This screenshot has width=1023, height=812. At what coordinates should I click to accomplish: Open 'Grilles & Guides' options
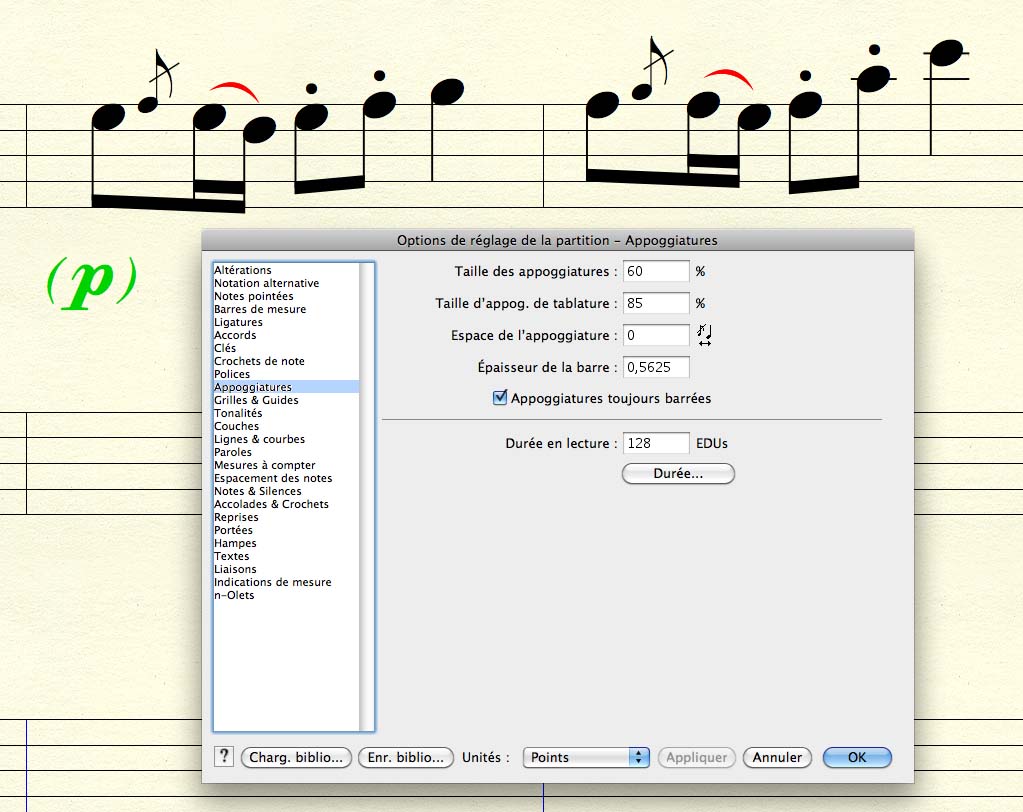click(x=256, y=400)
